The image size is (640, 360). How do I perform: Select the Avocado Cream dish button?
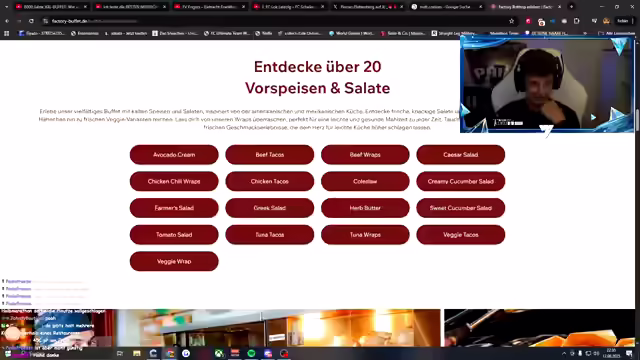(174, 155)
